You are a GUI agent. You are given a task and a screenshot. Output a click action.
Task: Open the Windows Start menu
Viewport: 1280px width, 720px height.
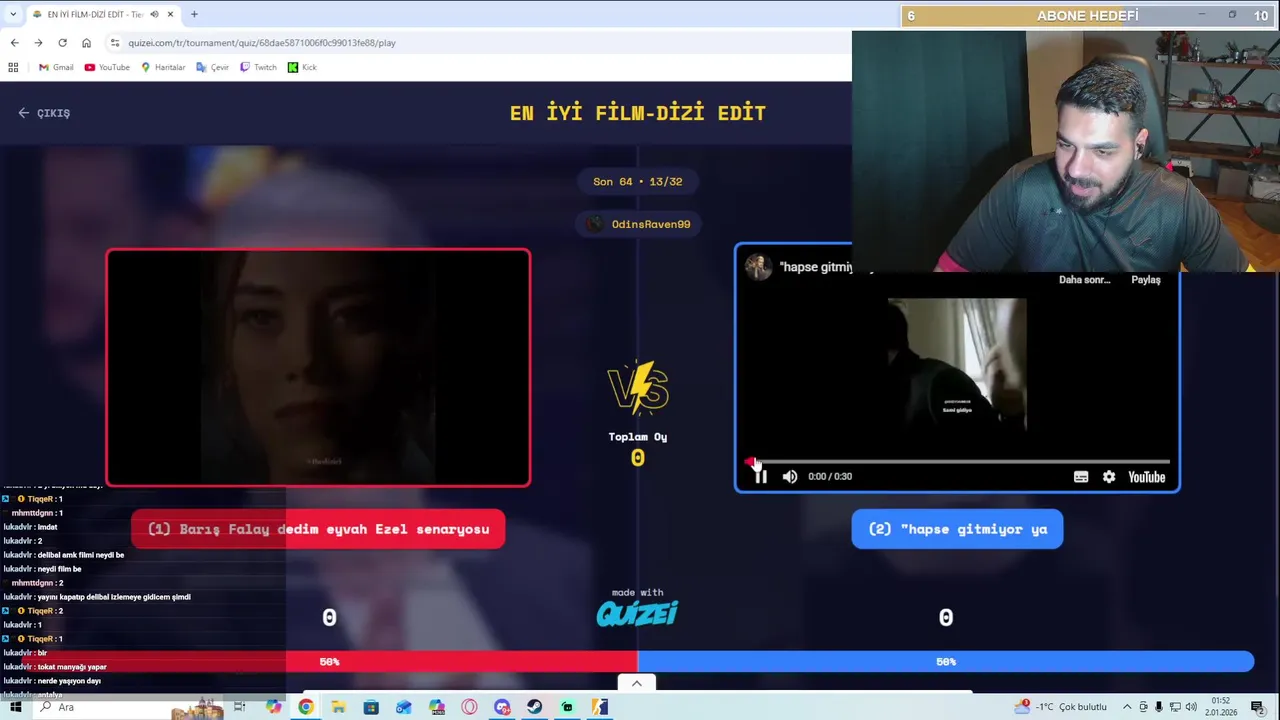point(15,707)
